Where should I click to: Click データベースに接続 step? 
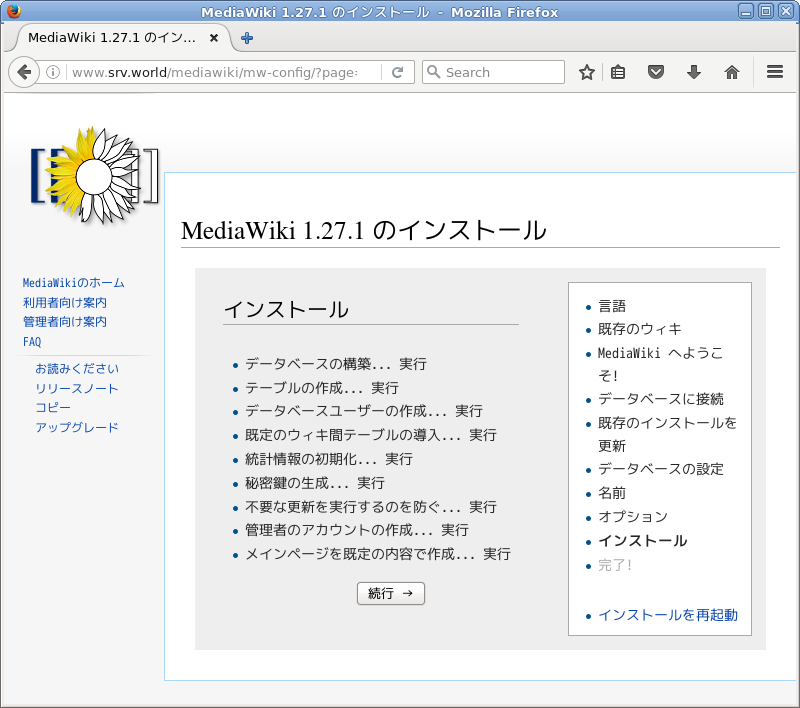coord(661,399)
